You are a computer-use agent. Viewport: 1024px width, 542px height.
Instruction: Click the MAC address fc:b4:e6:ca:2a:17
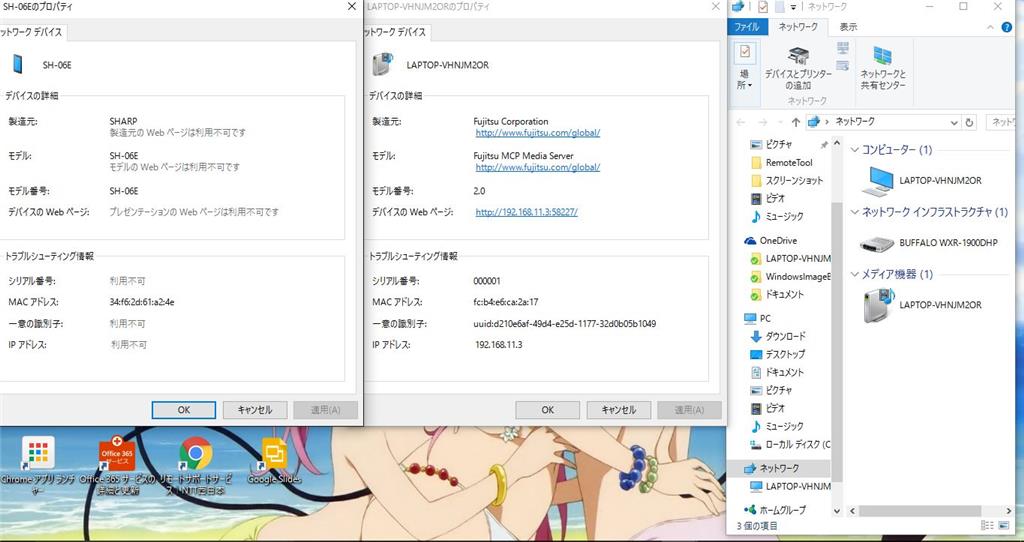505,302
